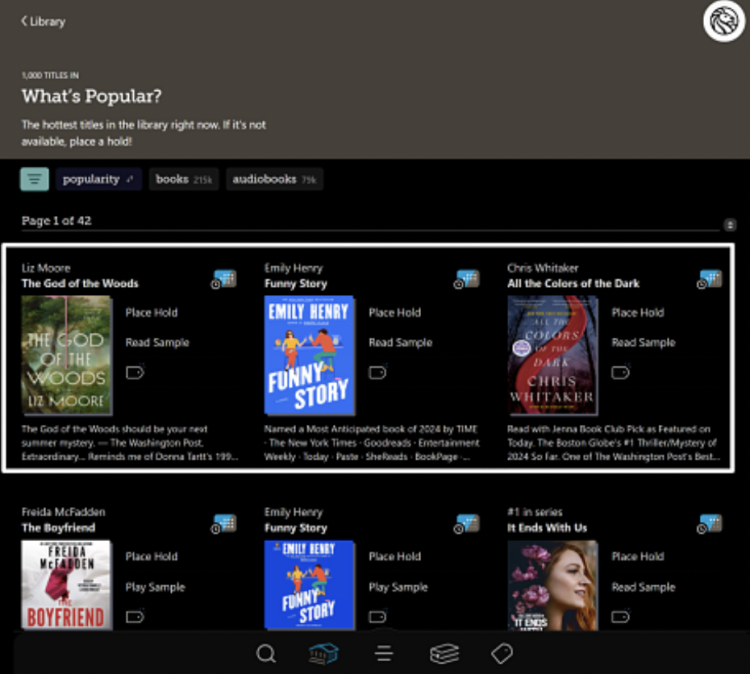Screen dimensions: 750x674
Task: Open It Ends With Us book title
Action: [547, 527]
